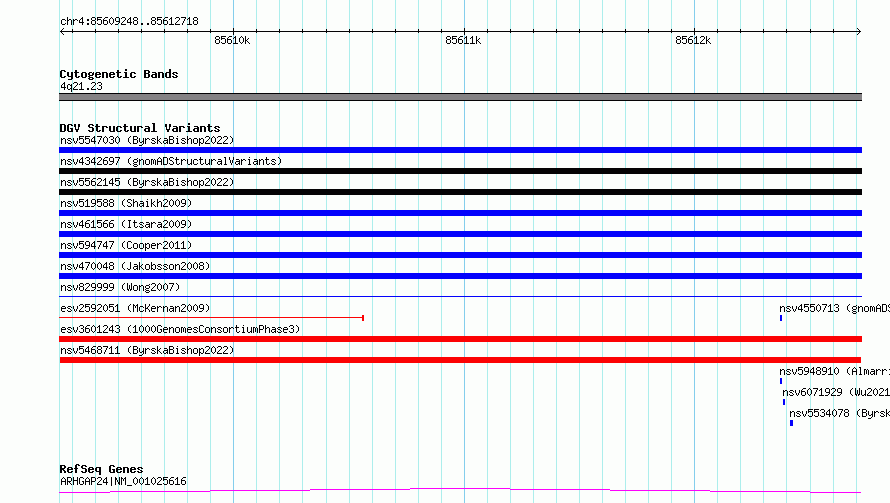Click nsv5547030 (ByrskaBishop2022) label
Image resolution: width=890 pixels, height=503 pixels.
click(x=147, y=140)
